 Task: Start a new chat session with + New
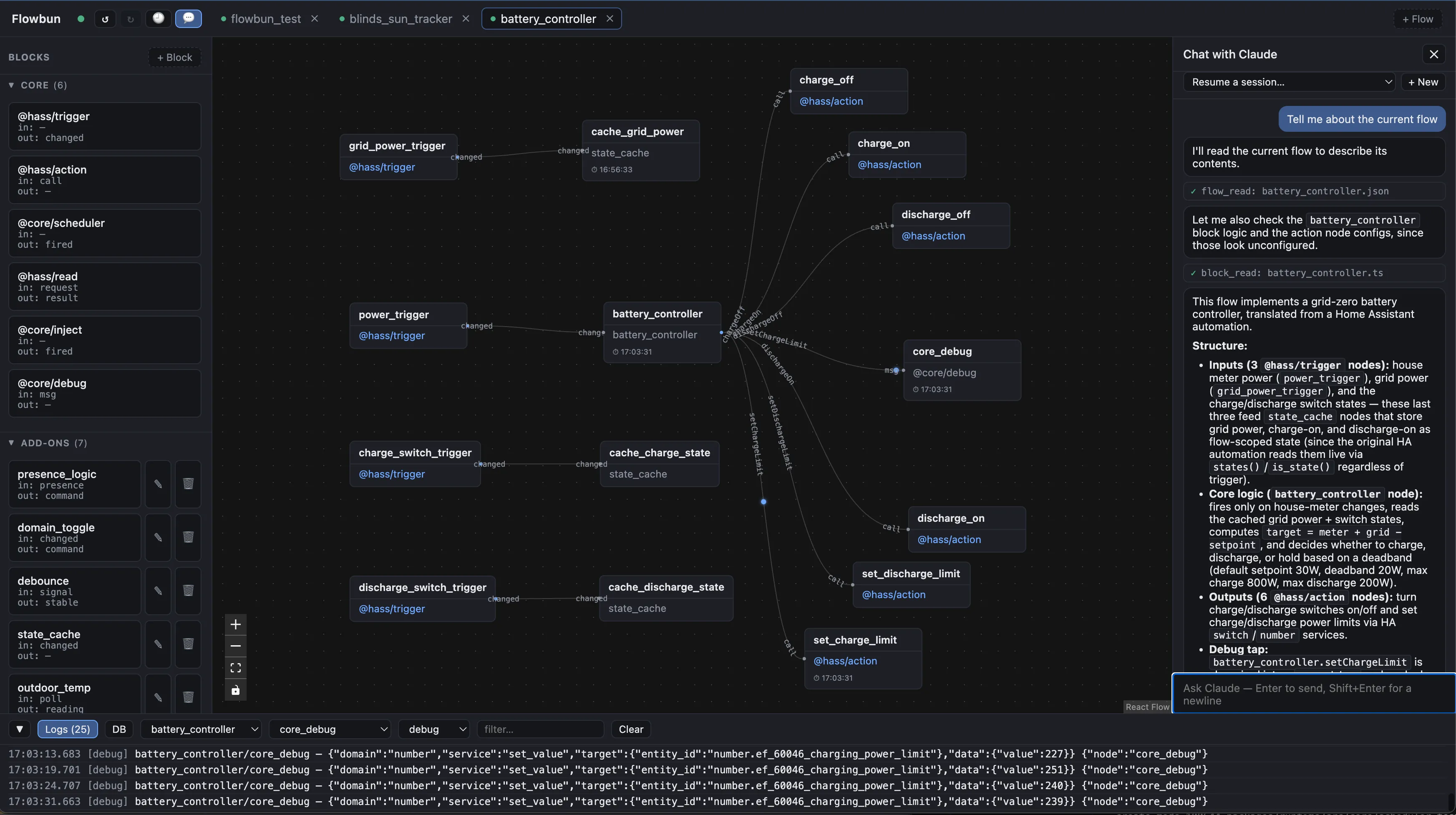[1423, 82]
